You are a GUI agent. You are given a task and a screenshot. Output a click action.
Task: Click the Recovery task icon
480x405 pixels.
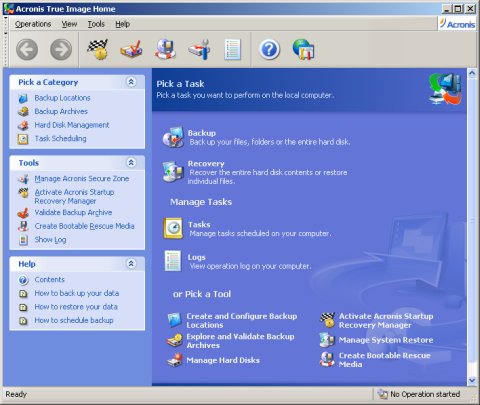point(173,172)
